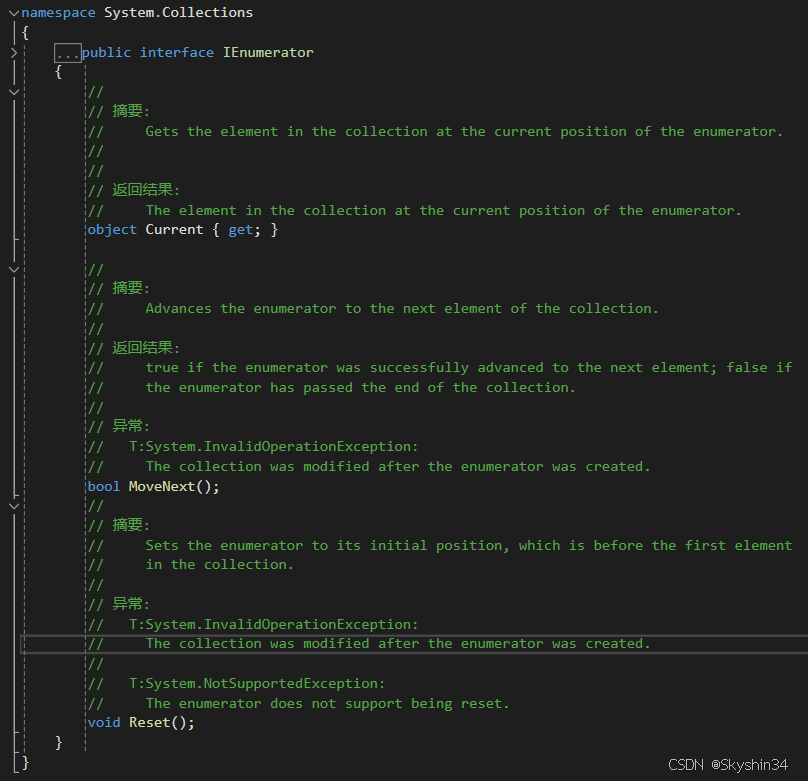
Task: Click '返回结果:' comment above 'true if' line
Action: click(x=146, y=348)
